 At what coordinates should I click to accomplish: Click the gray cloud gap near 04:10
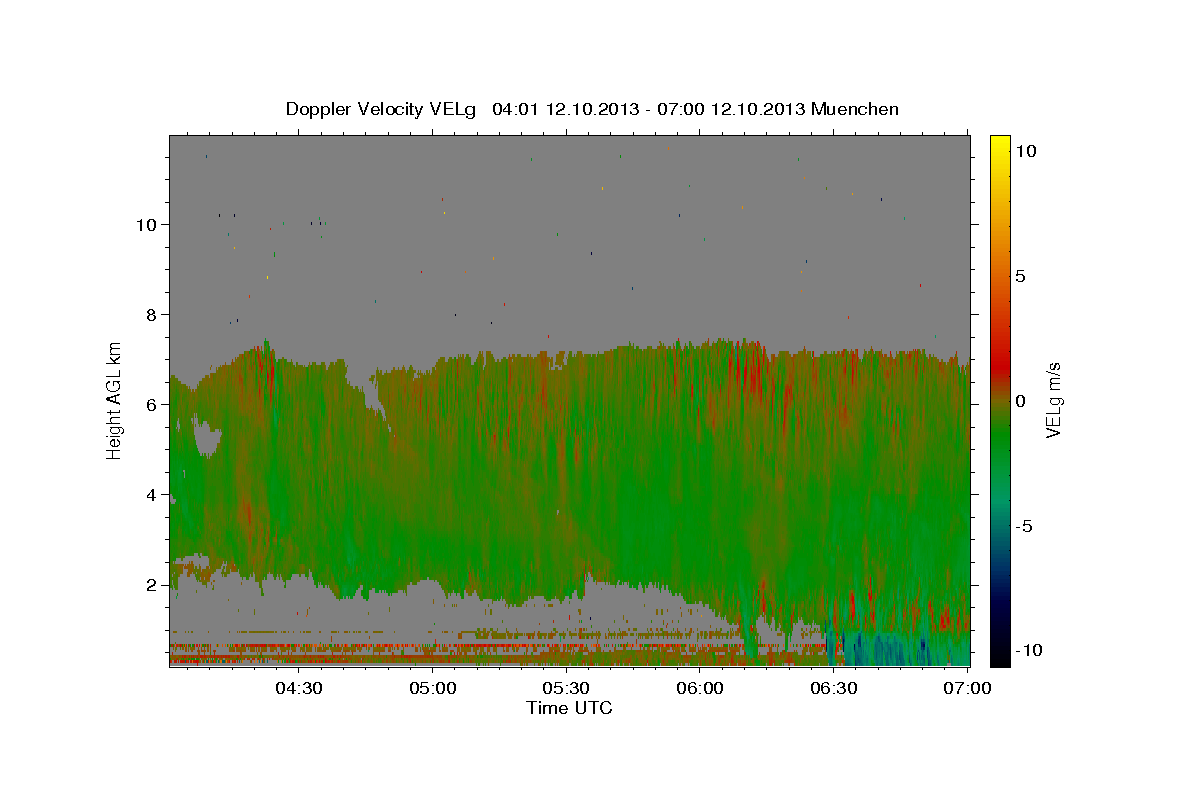207,438
